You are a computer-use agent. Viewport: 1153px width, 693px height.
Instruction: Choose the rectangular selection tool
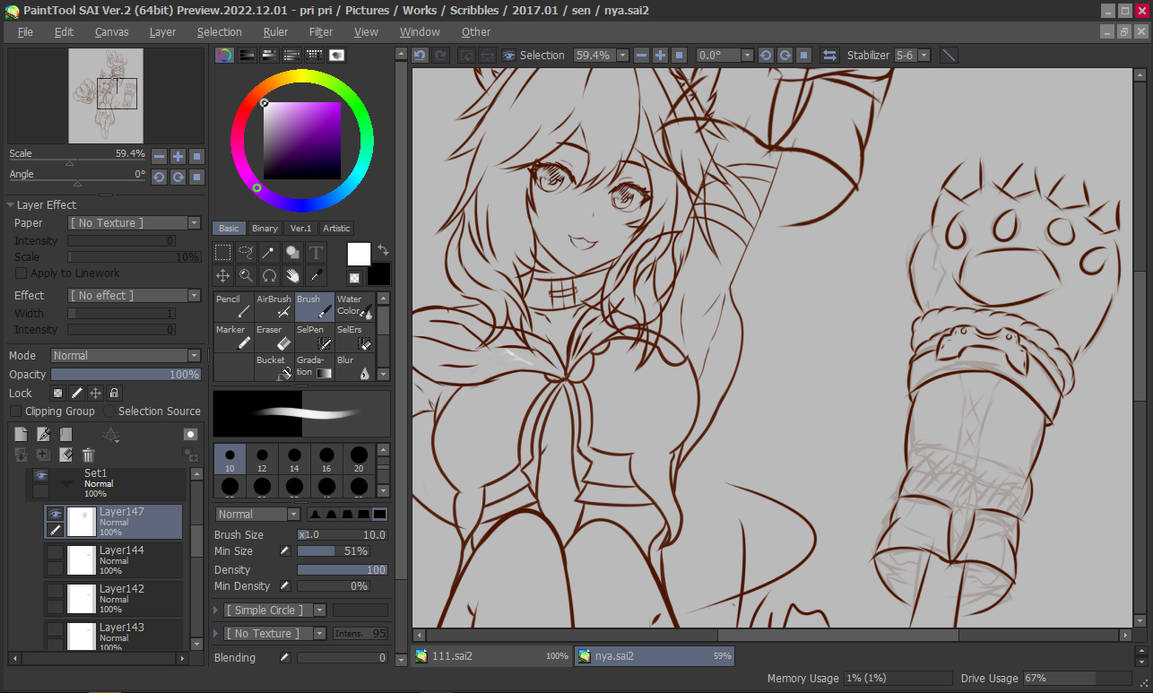223,253
